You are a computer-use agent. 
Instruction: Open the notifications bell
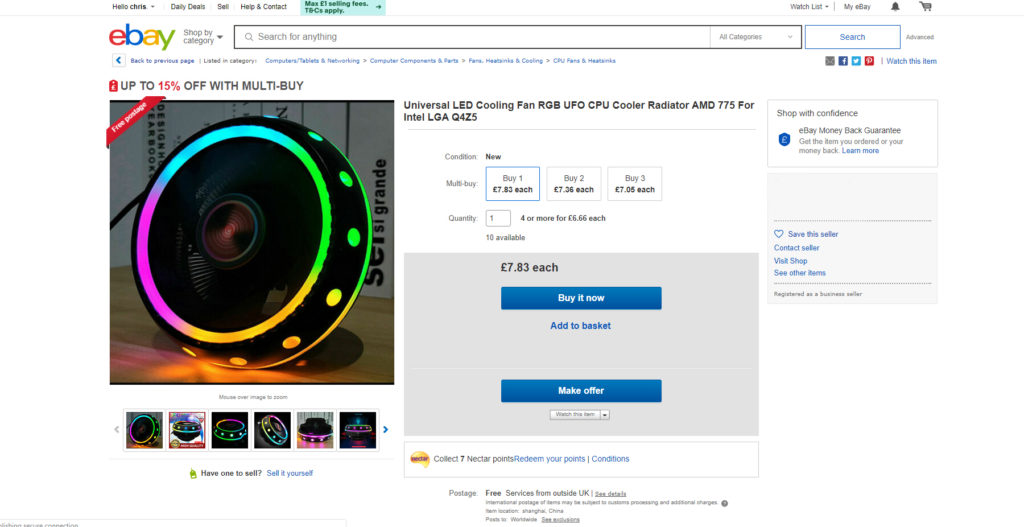click(895, 7)
